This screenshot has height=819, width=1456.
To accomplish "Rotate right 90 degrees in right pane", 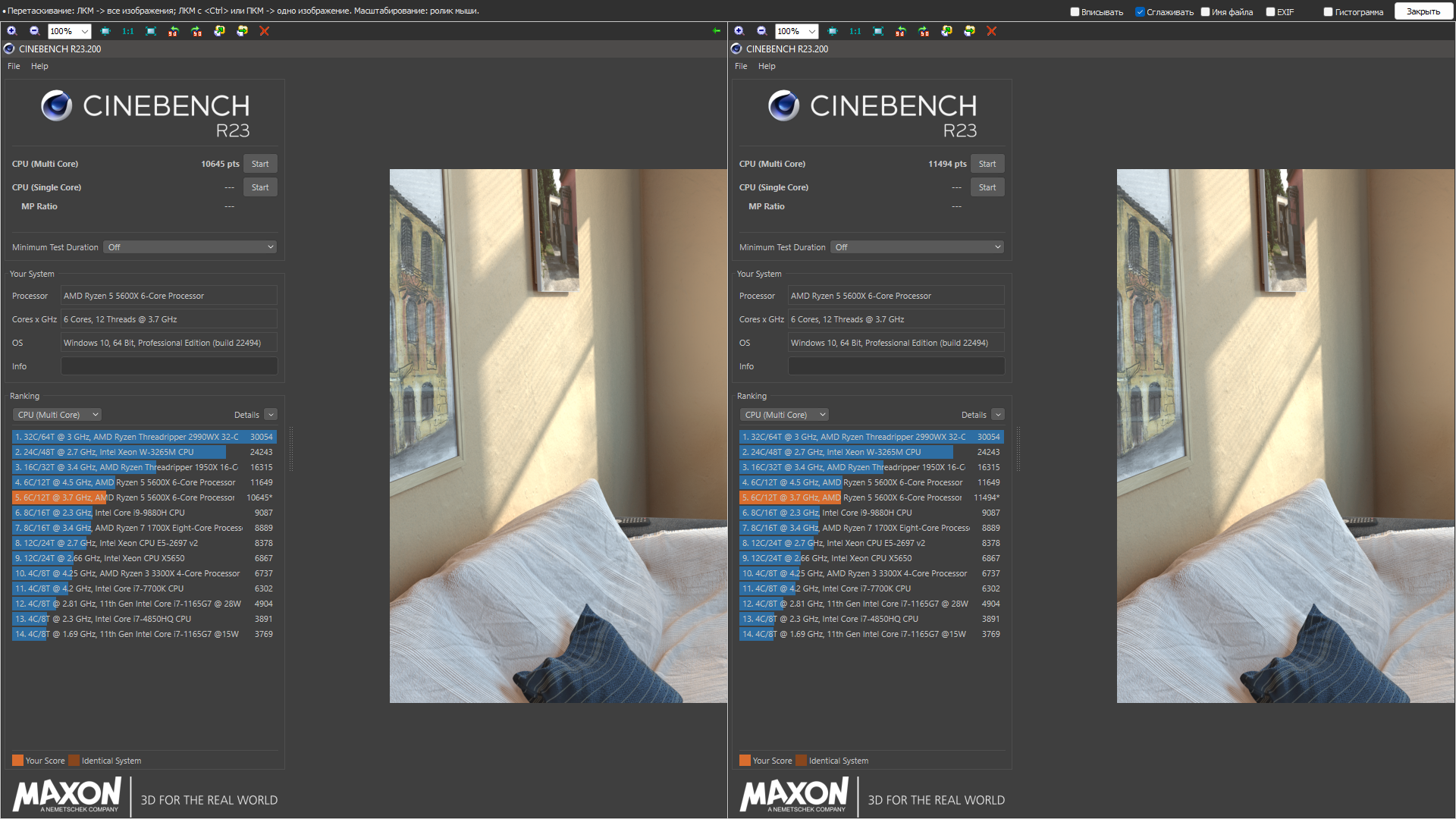I will tap(924, 31).
